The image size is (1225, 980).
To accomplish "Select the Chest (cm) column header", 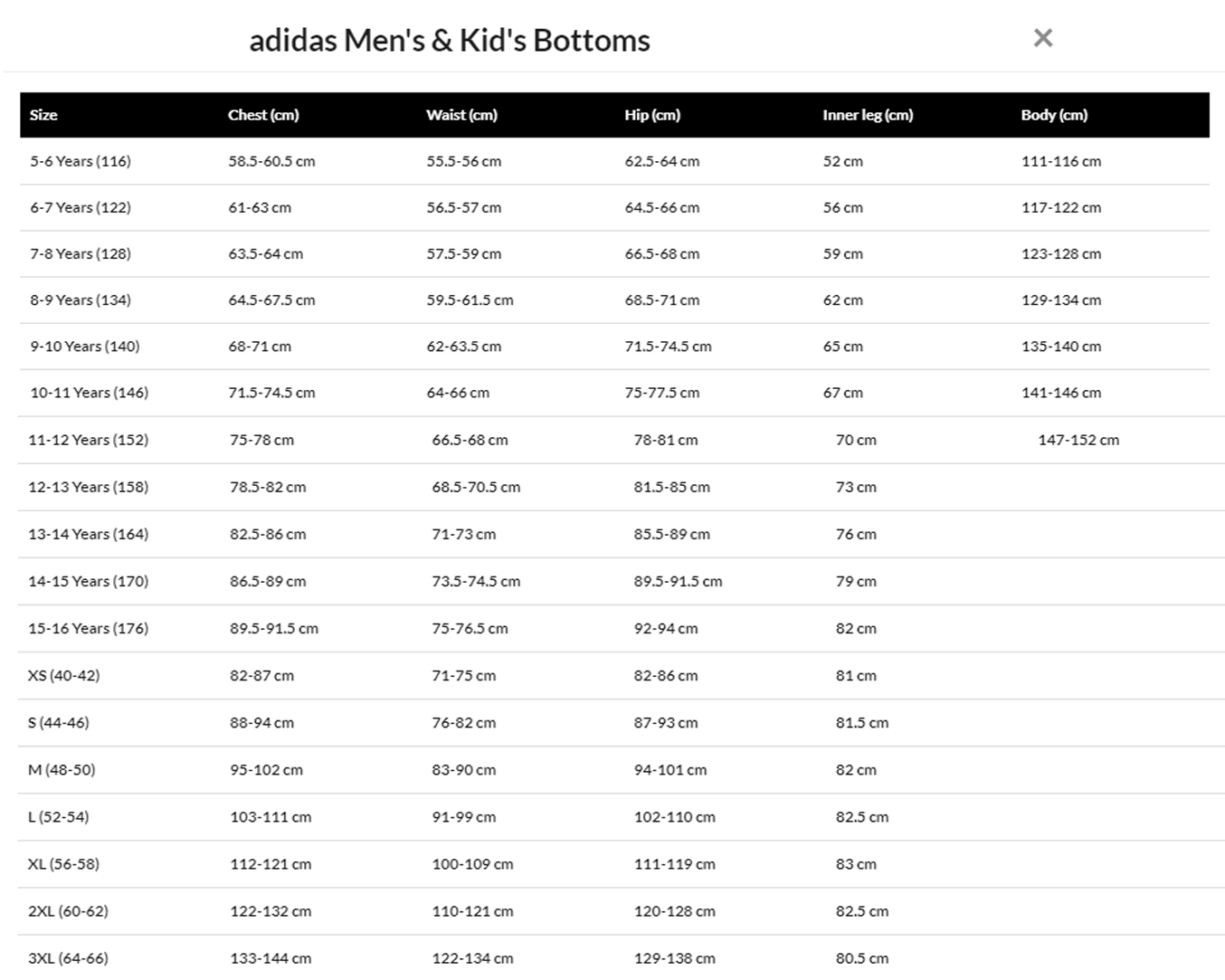I will click(x=263, y=115).
